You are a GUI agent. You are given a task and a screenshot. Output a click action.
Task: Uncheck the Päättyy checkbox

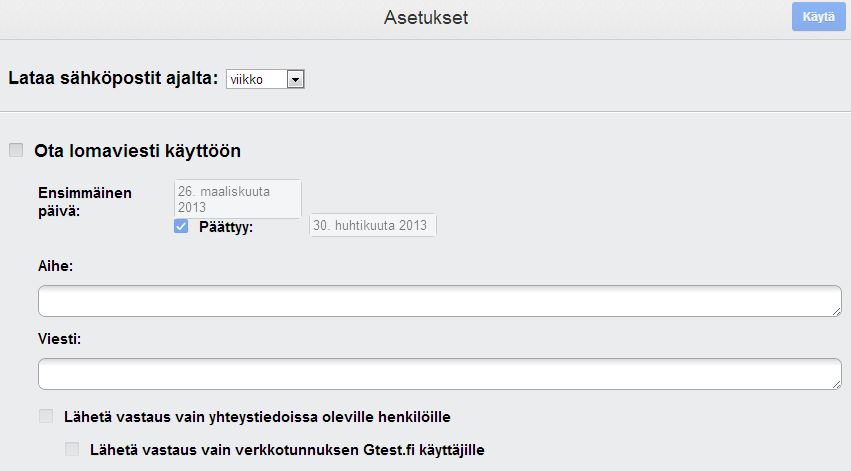(181, 227)
